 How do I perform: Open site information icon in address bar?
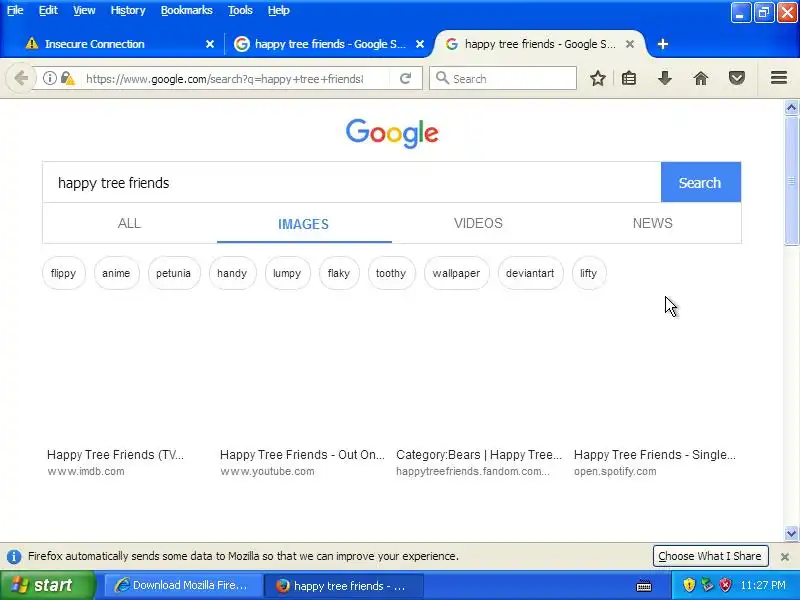click(49, 78)
